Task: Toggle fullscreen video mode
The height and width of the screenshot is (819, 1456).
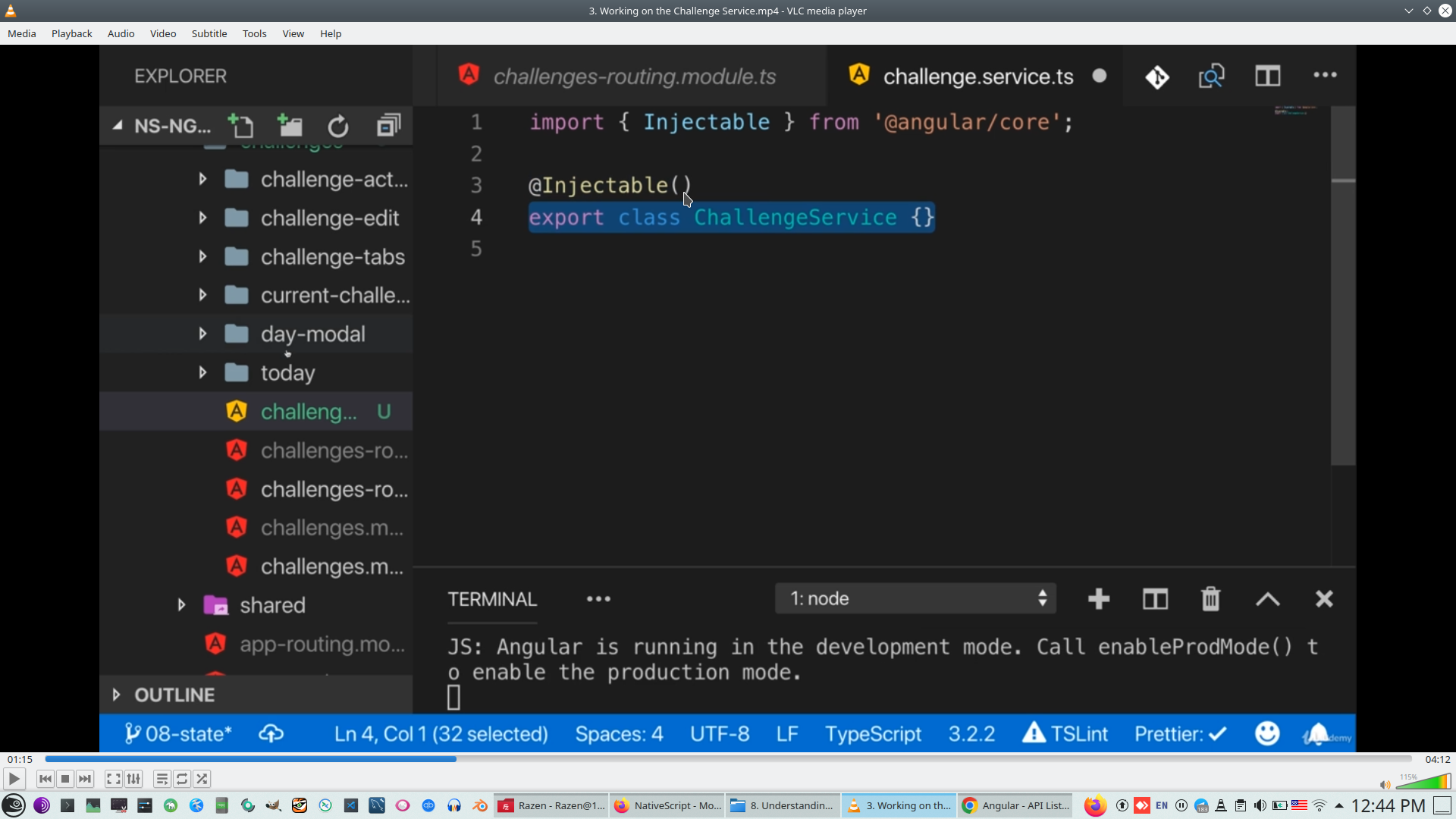Action: click(113, 779)
